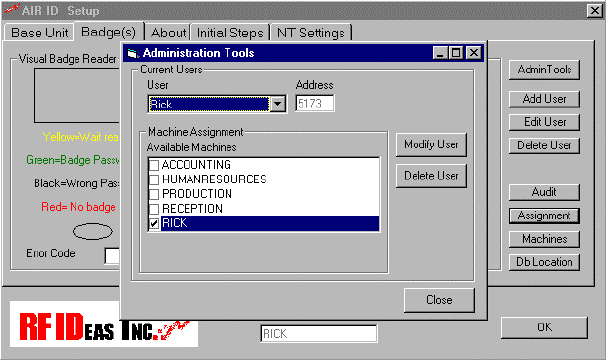Select the ACCOUNTING list row text

tap(196, 165)
